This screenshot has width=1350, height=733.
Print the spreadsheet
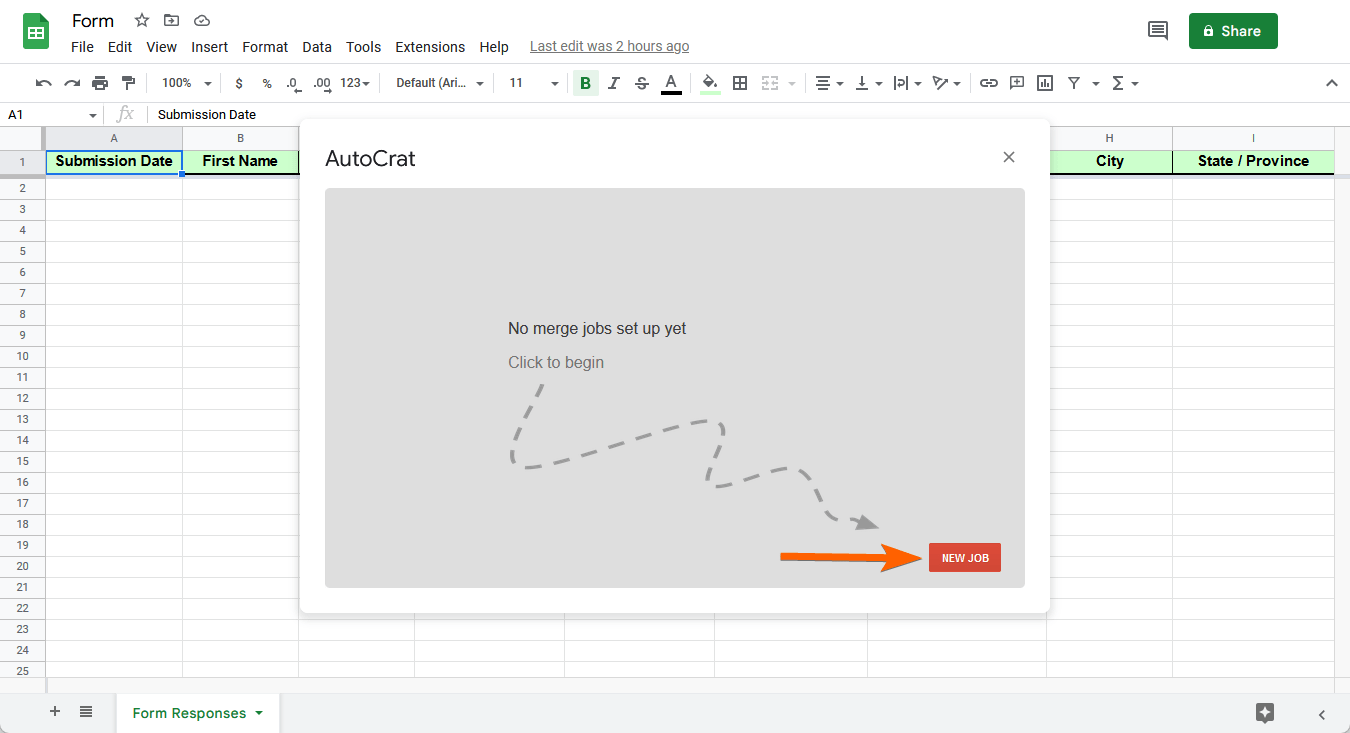(100, 83)
